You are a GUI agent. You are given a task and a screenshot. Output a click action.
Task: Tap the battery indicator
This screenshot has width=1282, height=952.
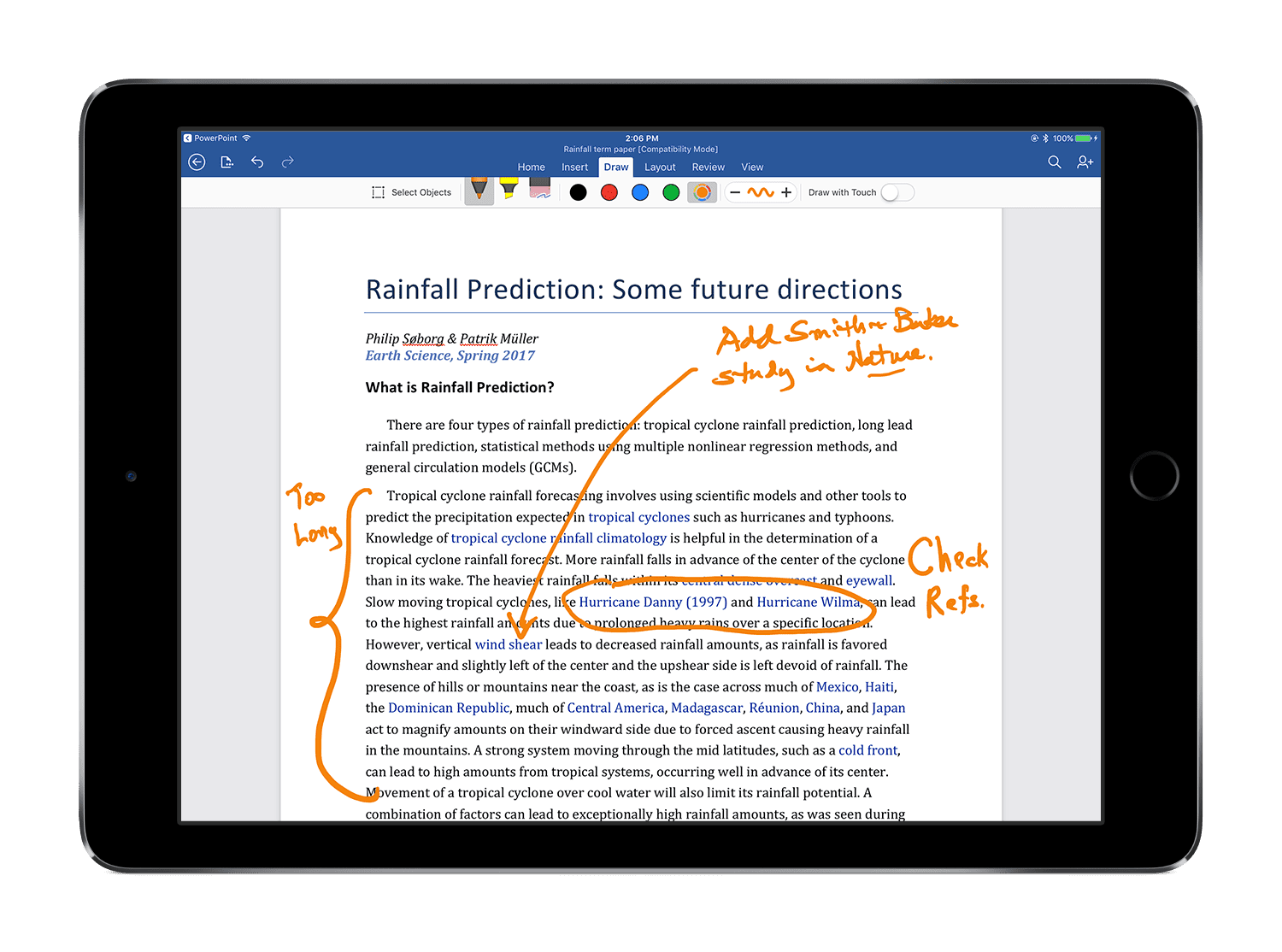1084,138
